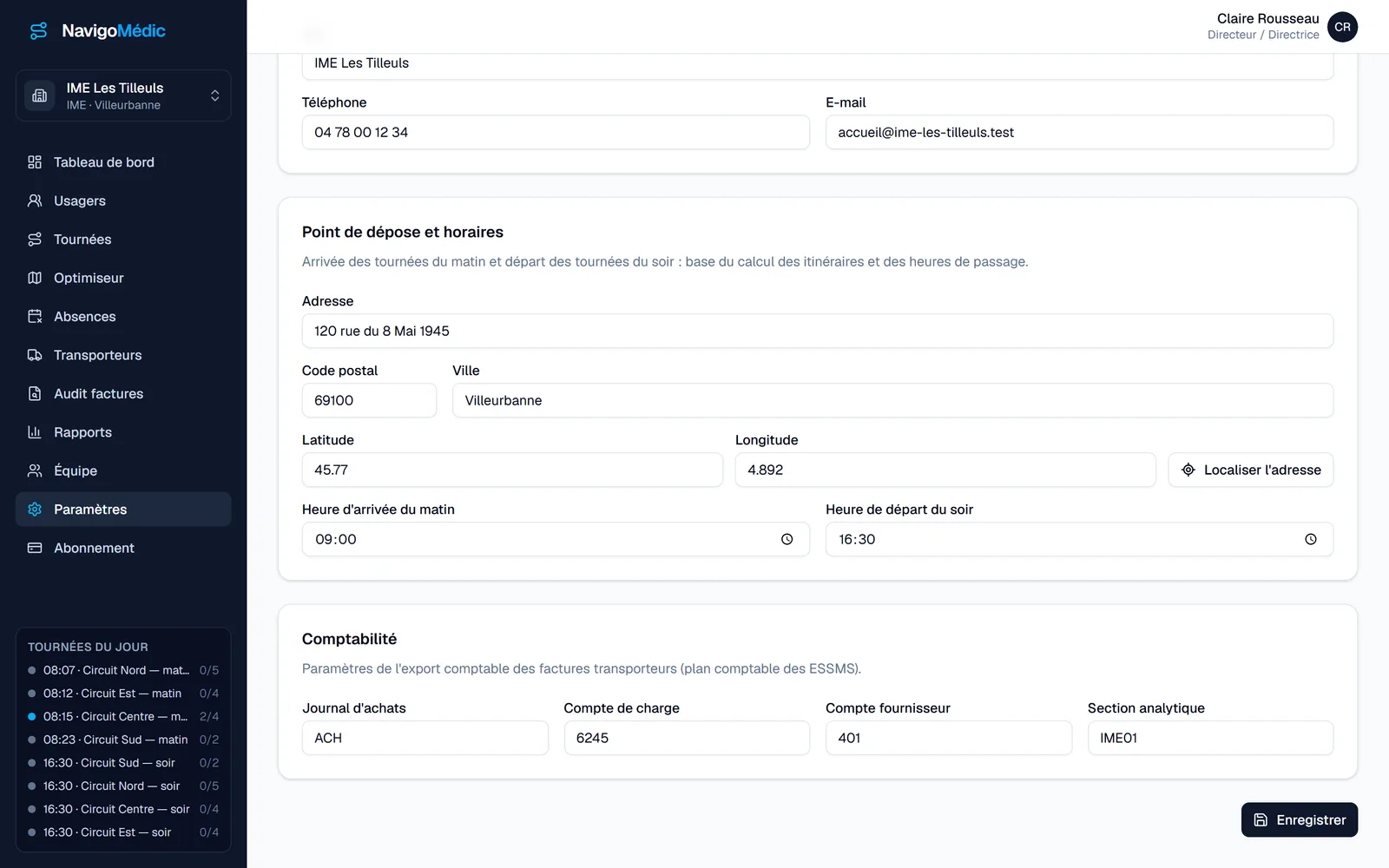Open the 08:23 Circuit Sud matin tour
The width and height of the screenshot is (1389, 868).
[x=123, y=740]
